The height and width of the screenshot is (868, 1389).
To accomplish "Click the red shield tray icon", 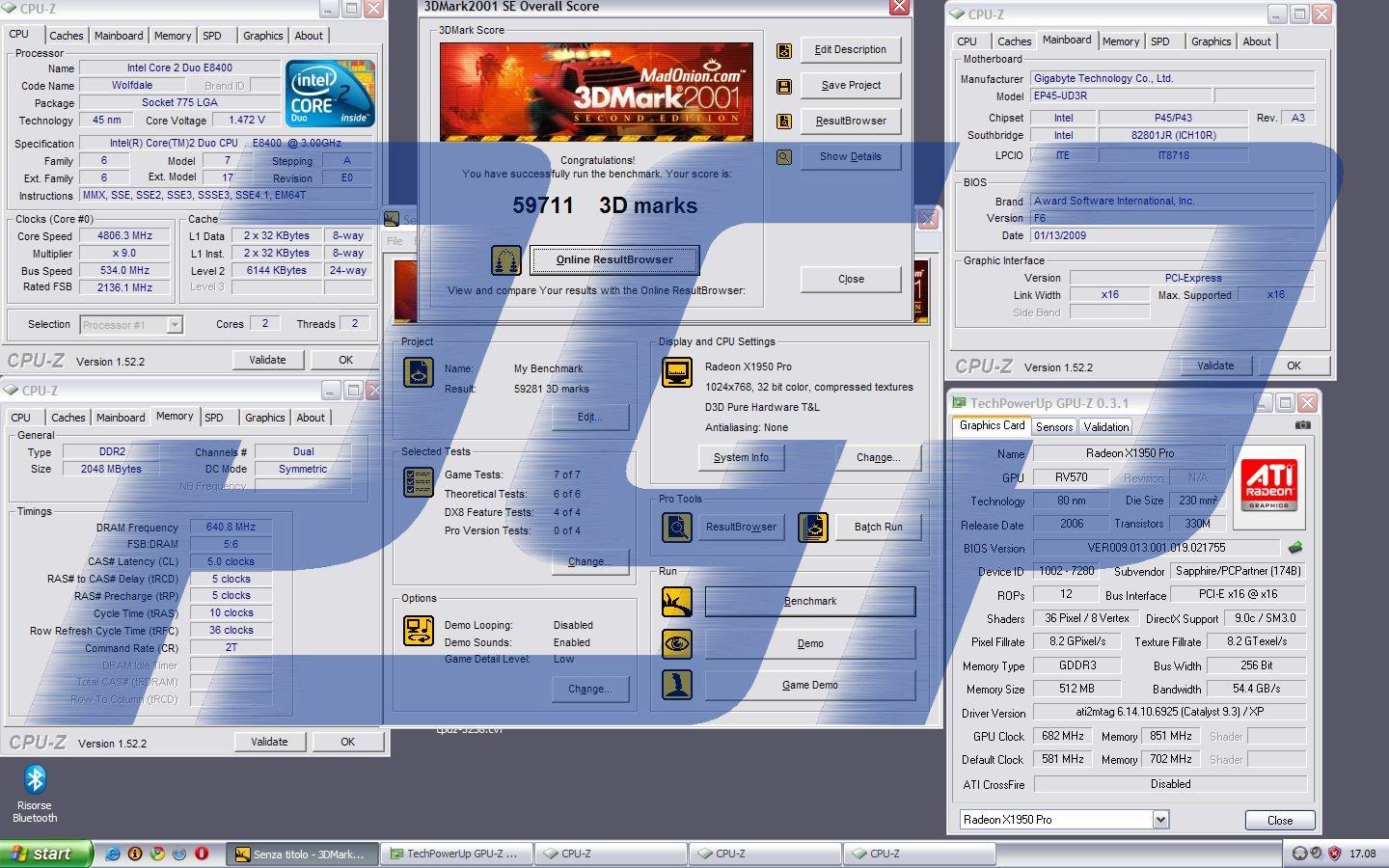I will click(x=1335, y=854).
